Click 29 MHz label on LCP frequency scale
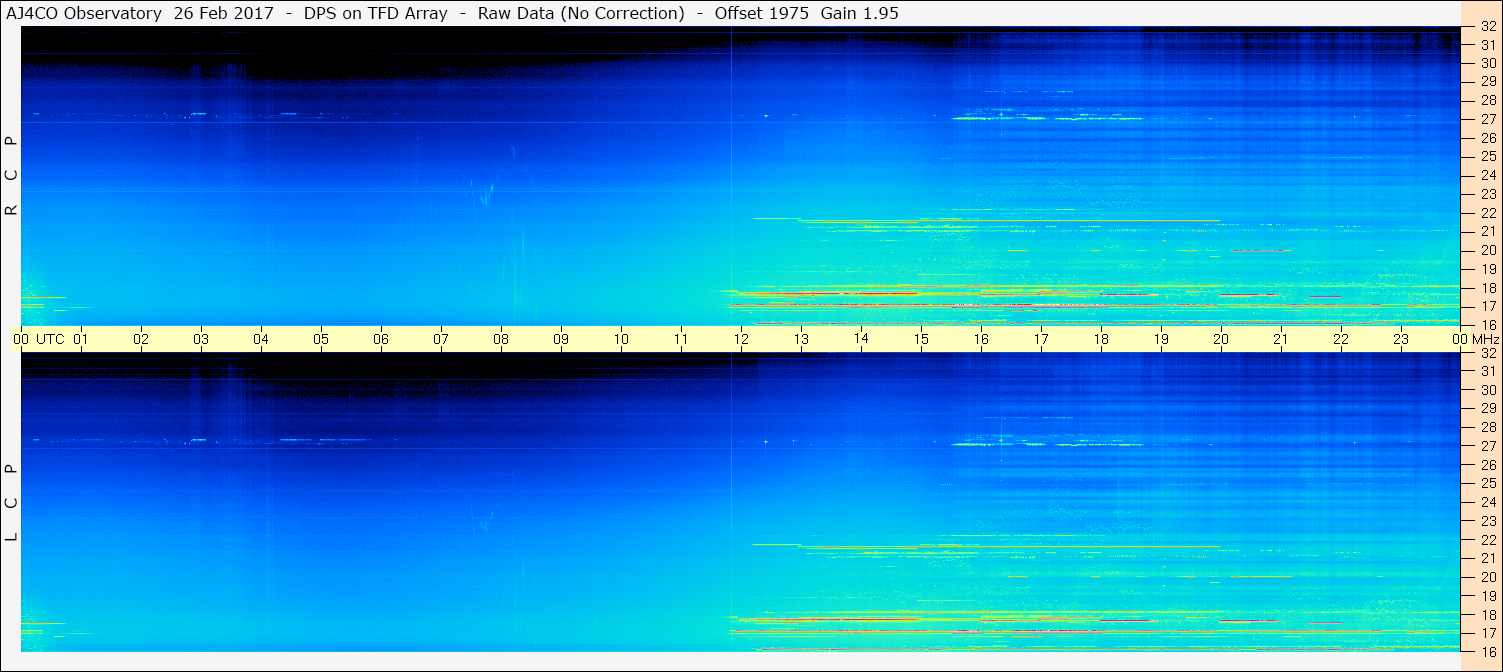 pos(1487,409)
